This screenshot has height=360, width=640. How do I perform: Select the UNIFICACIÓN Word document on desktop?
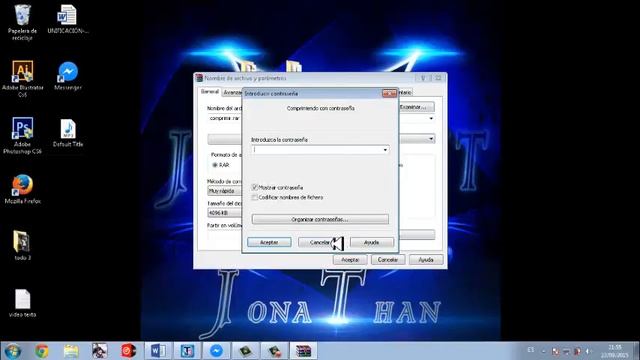[68, 19]
